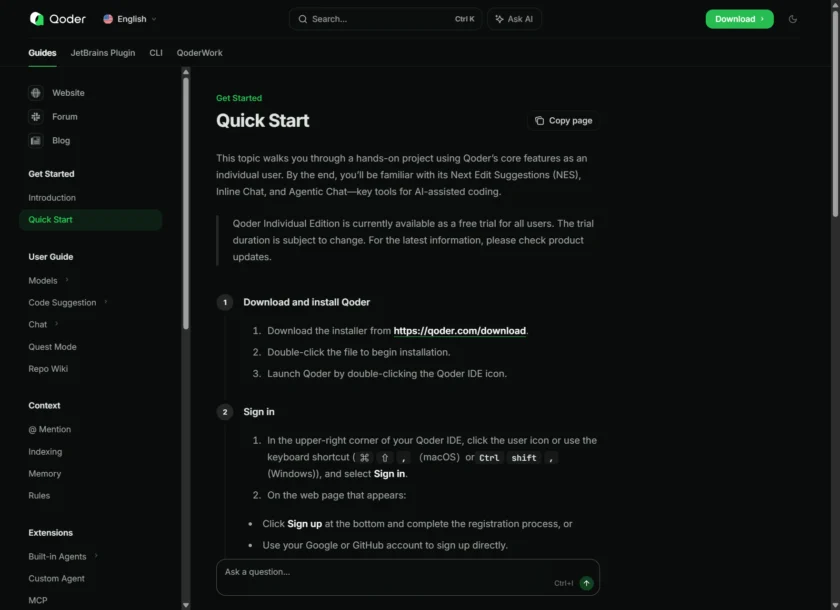
Task: Submit question with green arrow button
Action: pyautogui.click(x=586, y=583)
